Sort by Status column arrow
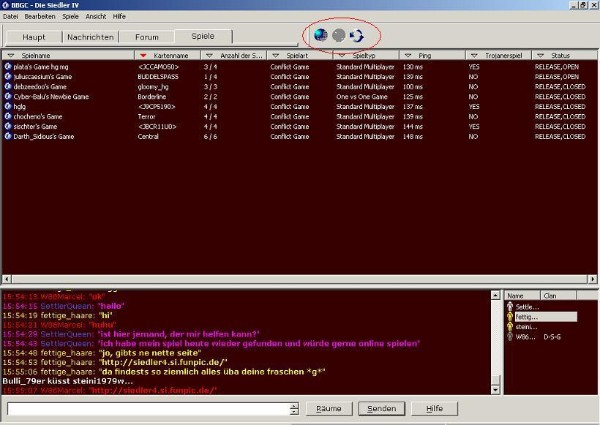The width and height of the screenshot is (600, 425). point(540,56)
